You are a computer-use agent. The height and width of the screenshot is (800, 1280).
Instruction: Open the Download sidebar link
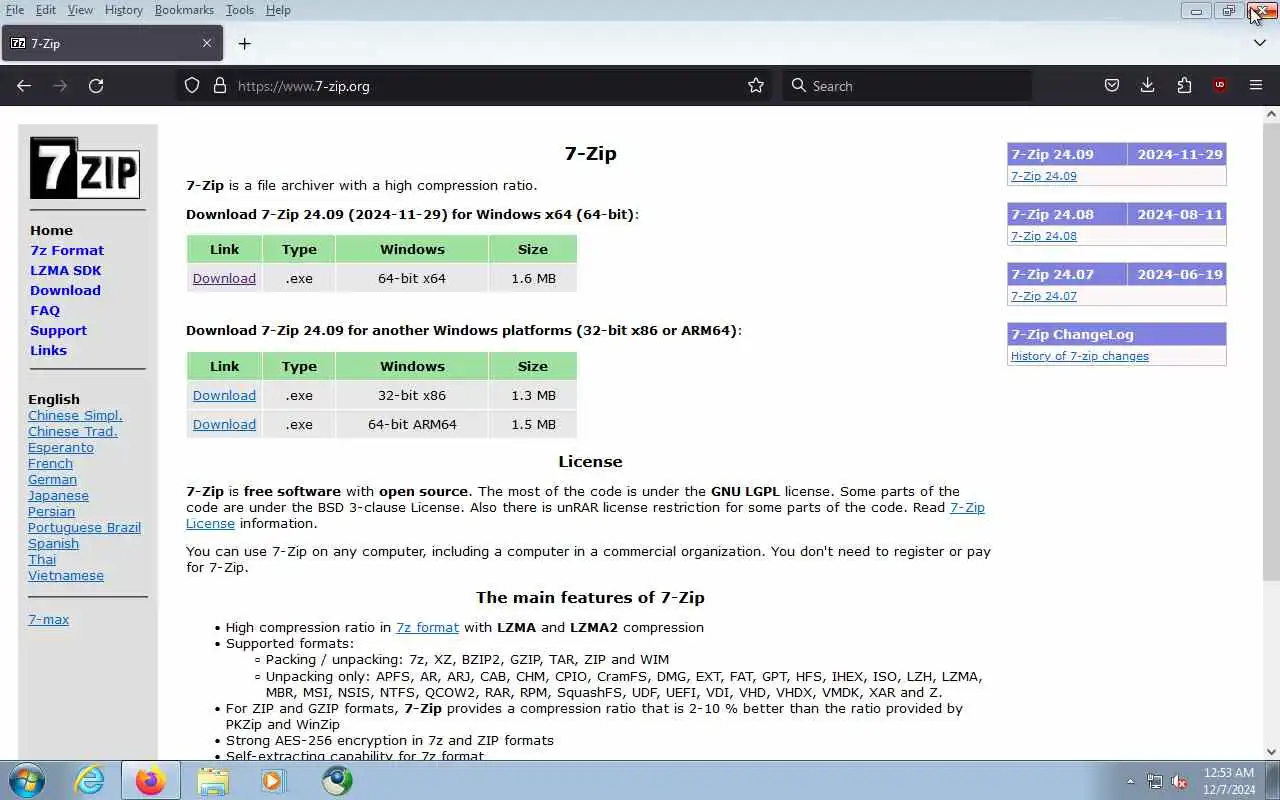(65, 290)
